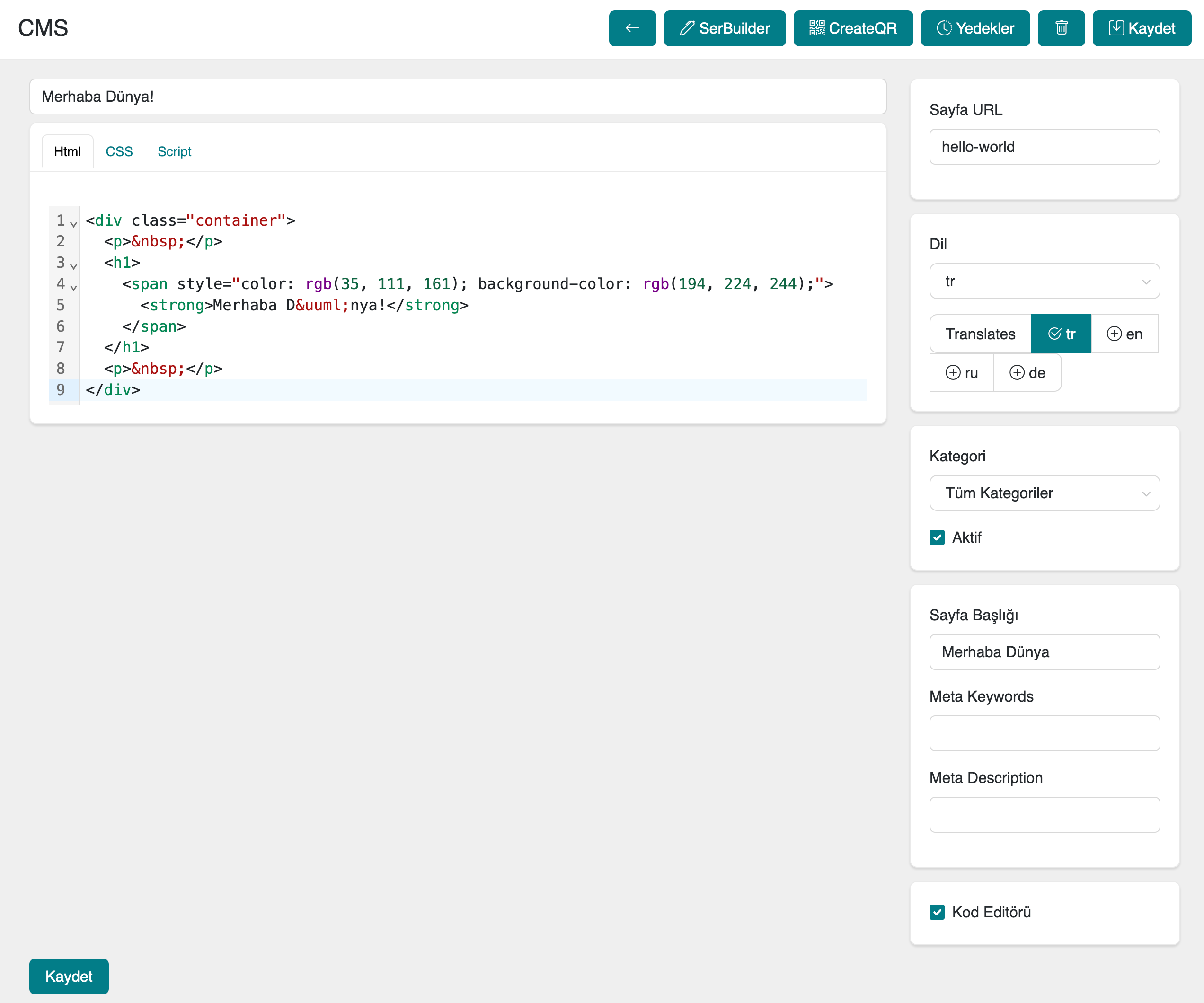Image resolution: width=1204 pixels, height=1003 pixels.
Task: Focus the Sayfa URL hello-world field
Action: click(x=1044, y=147)
